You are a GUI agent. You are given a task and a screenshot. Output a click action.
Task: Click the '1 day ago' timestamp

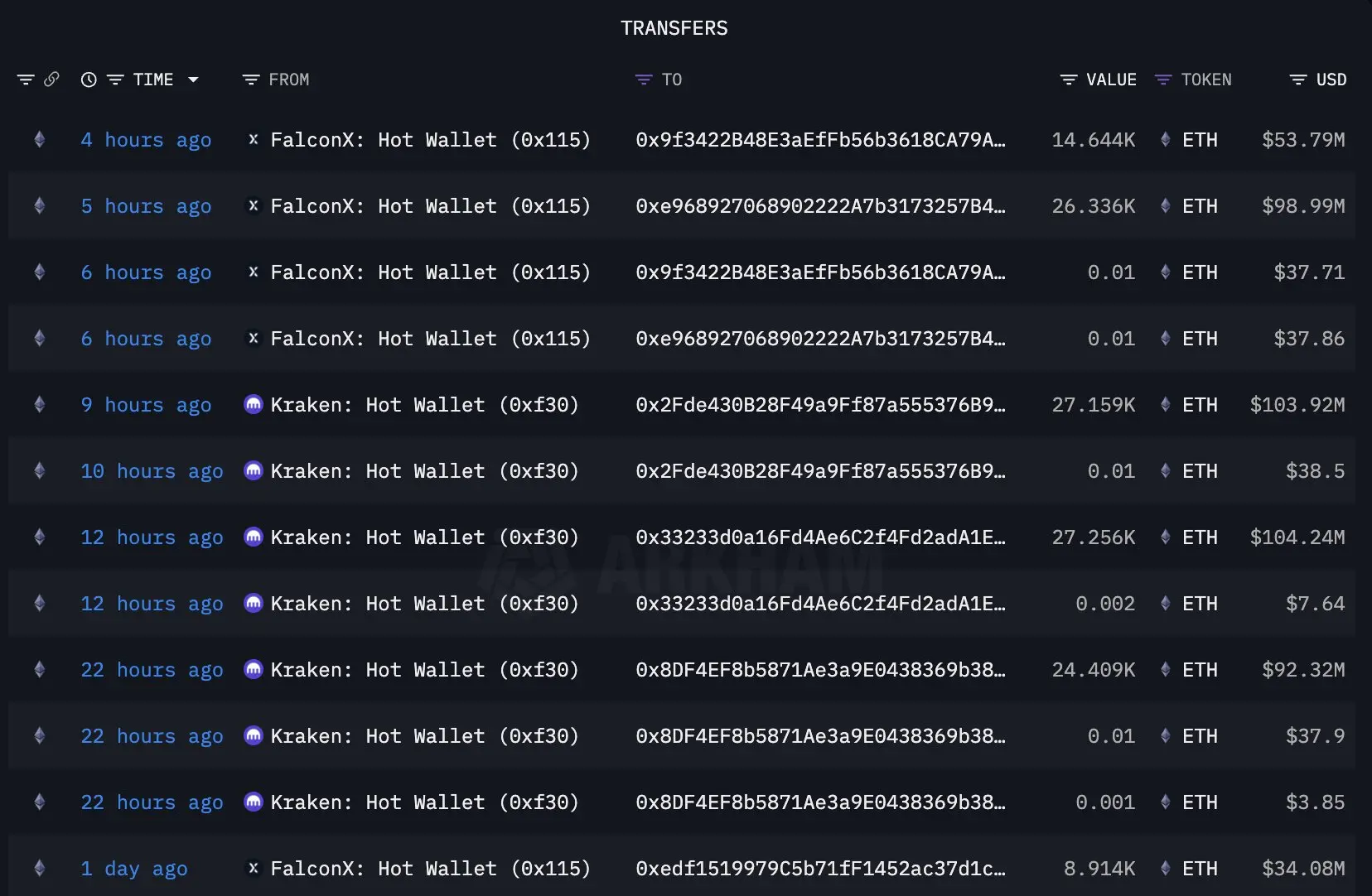click(133, 868)
